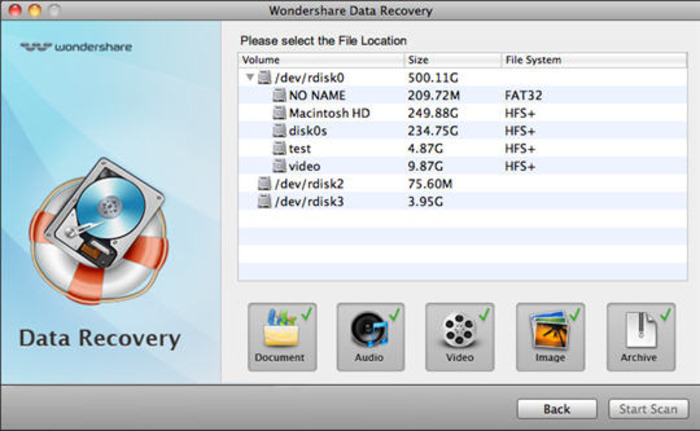Click the 500.11G size value
This screenshot has width=700, height=431.
coord(433,78)
